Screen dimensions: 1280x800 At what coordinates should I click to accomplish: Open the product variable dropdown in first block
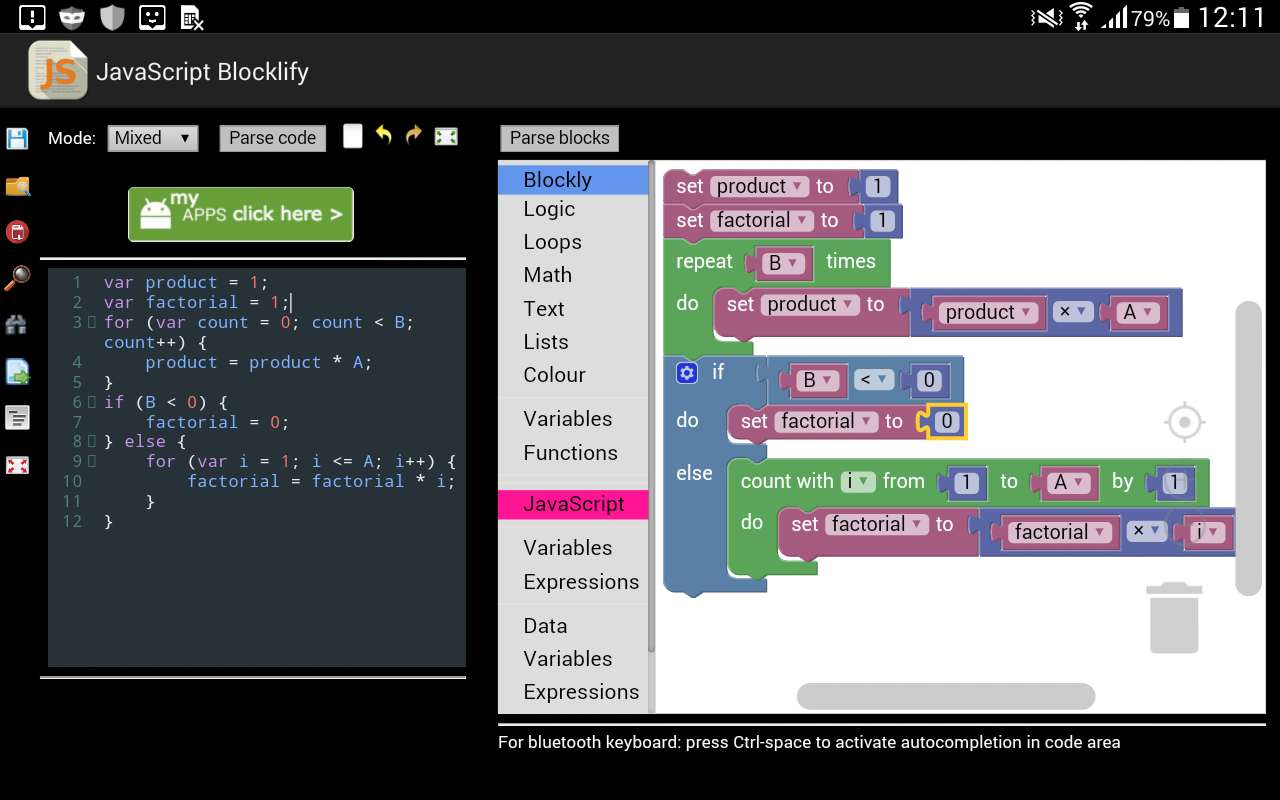click(759, 186)
